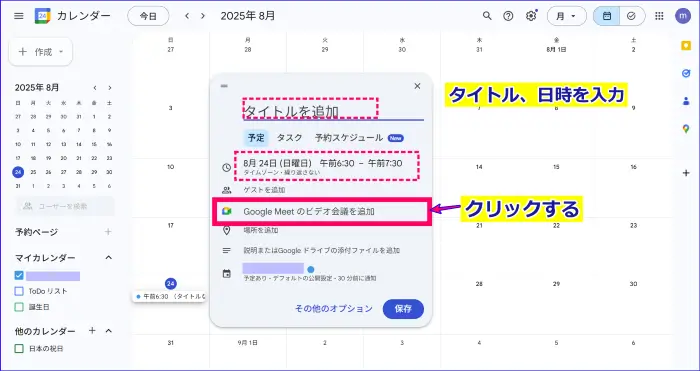Click the Google Meet camera icon
700x371 pixels.
point(227,212)
